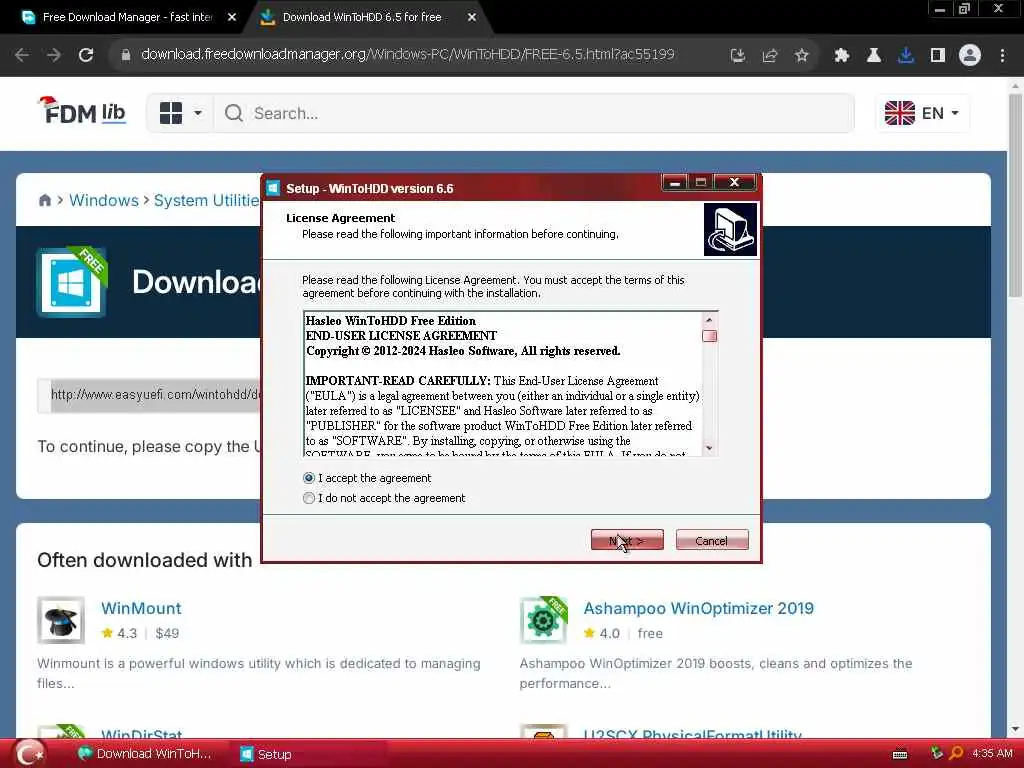
Task: Click the page vertical scrollbar thumb
Action: [1015, 195]
